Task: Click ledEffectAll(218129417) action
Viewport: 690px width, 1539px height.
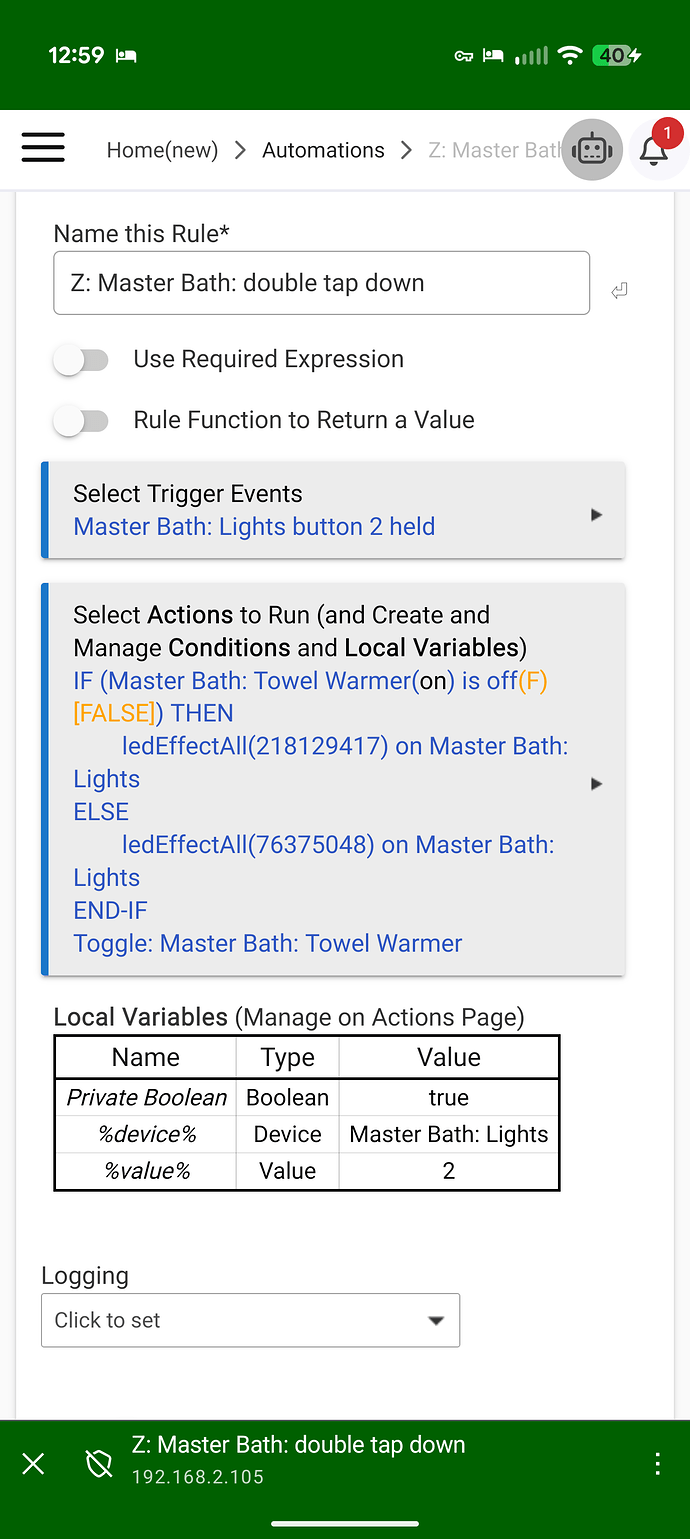Action: [x=320, y=762]
